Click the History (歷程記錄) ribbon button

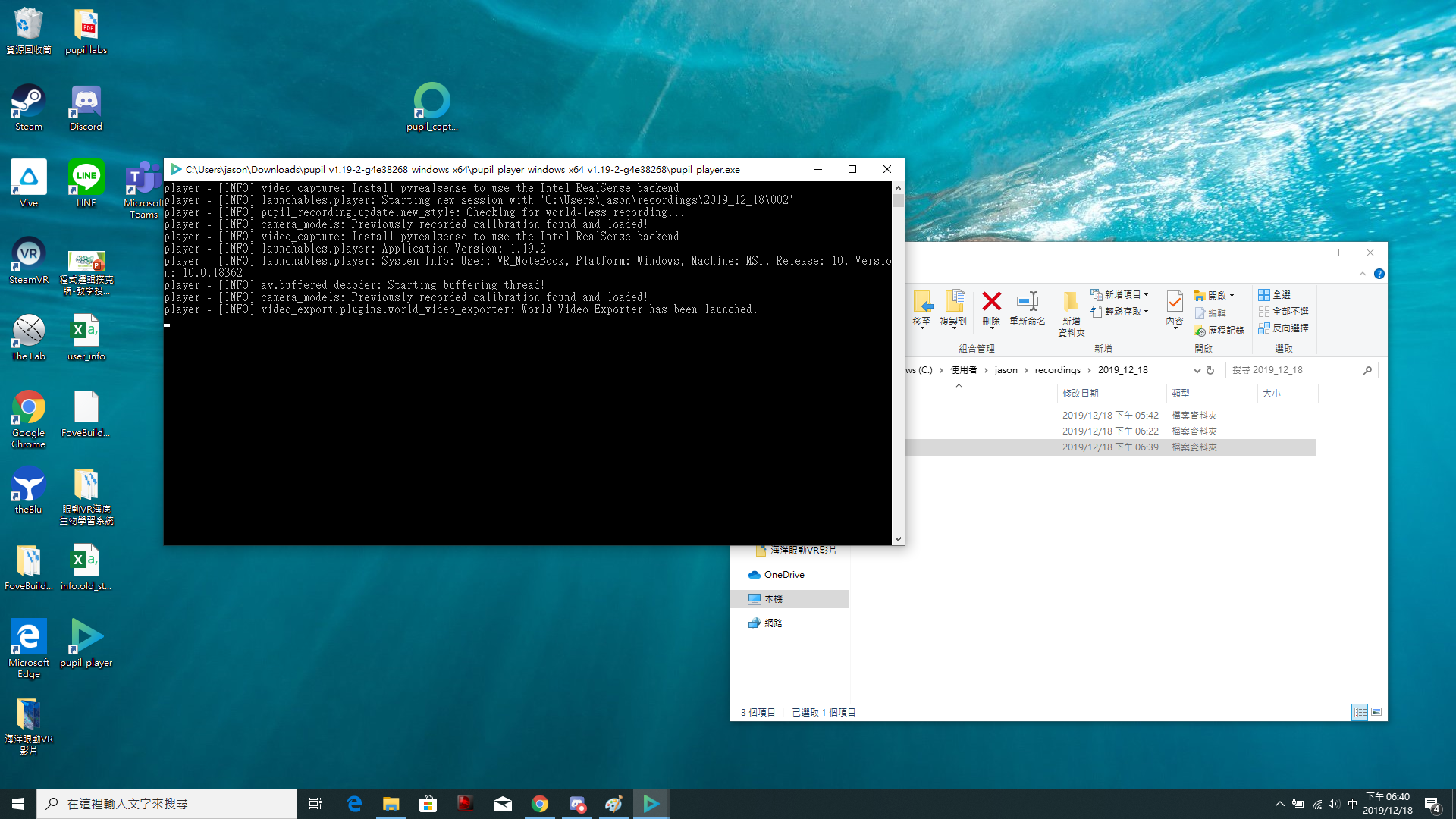1219,330
